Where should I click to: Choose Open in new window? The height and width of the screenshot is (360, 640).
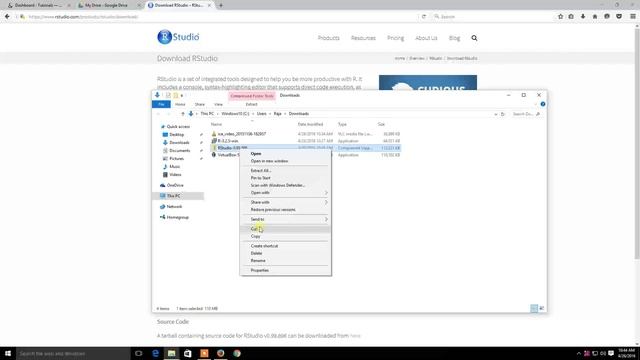285,161
